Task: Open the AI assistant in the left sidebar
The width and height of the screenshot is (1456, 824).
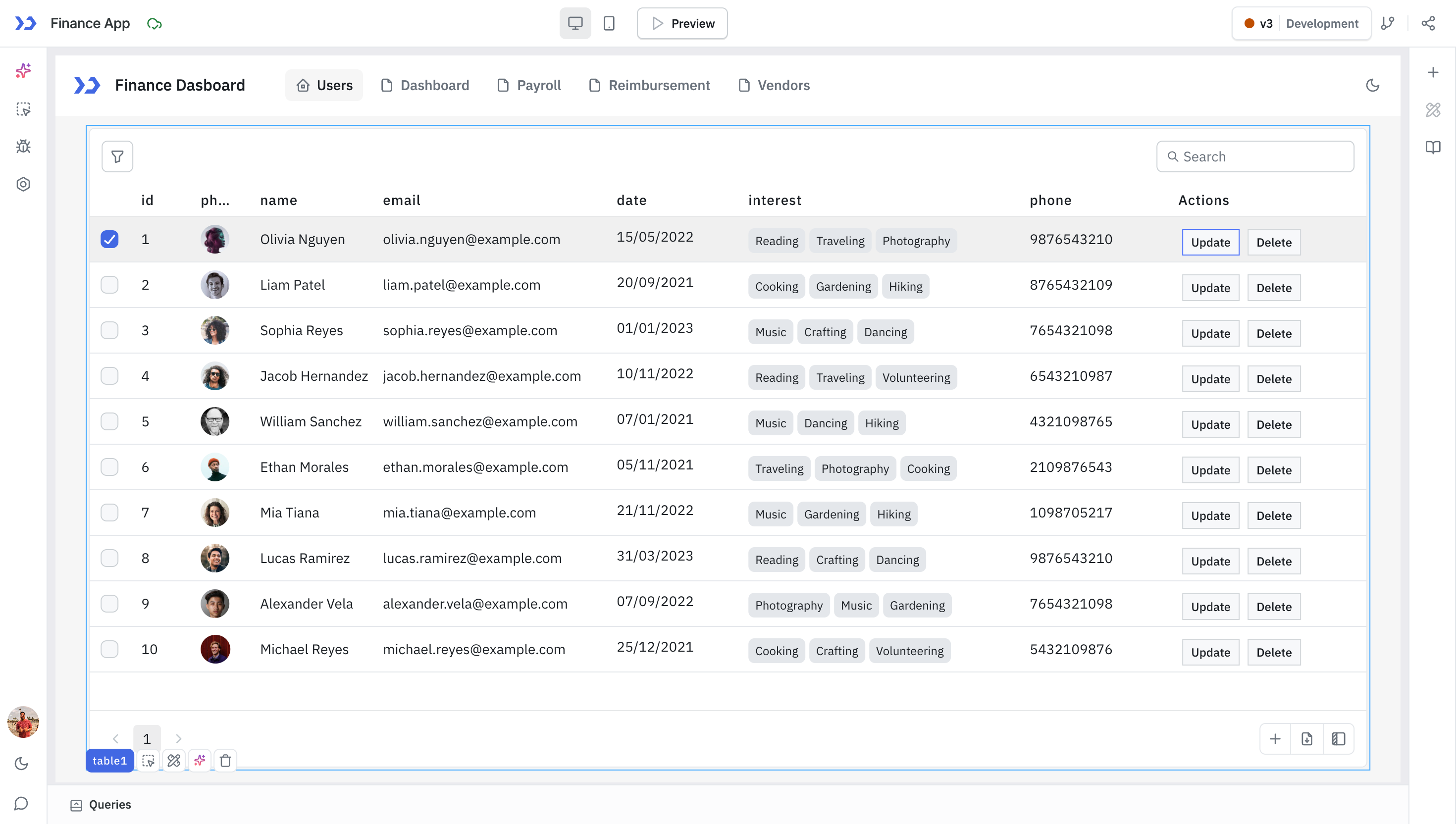Action: 23,70
